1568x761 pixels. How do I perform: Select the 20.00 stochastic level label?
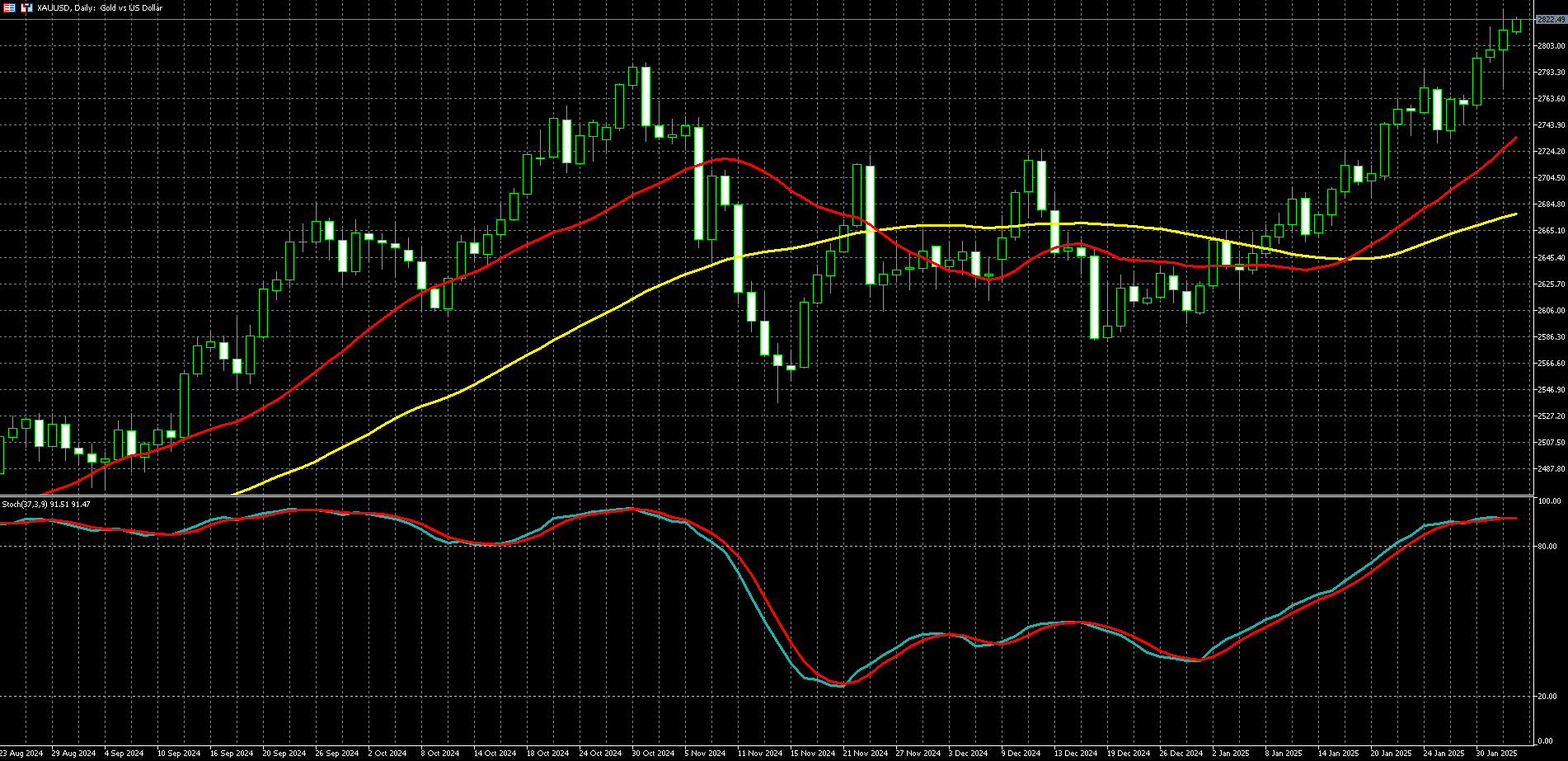coord(1548,697)
